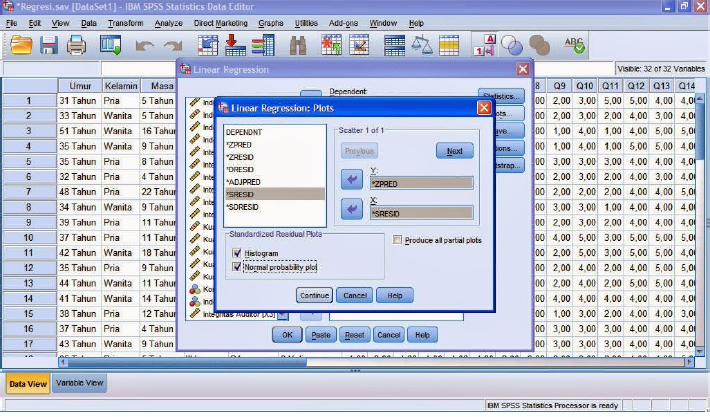Click the arrow button beside Y field

[351, 180]
